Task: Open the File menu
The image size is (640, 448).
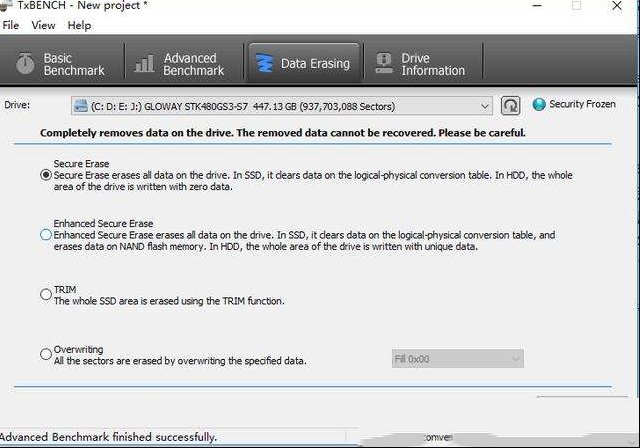Action: tap(11, 25)
